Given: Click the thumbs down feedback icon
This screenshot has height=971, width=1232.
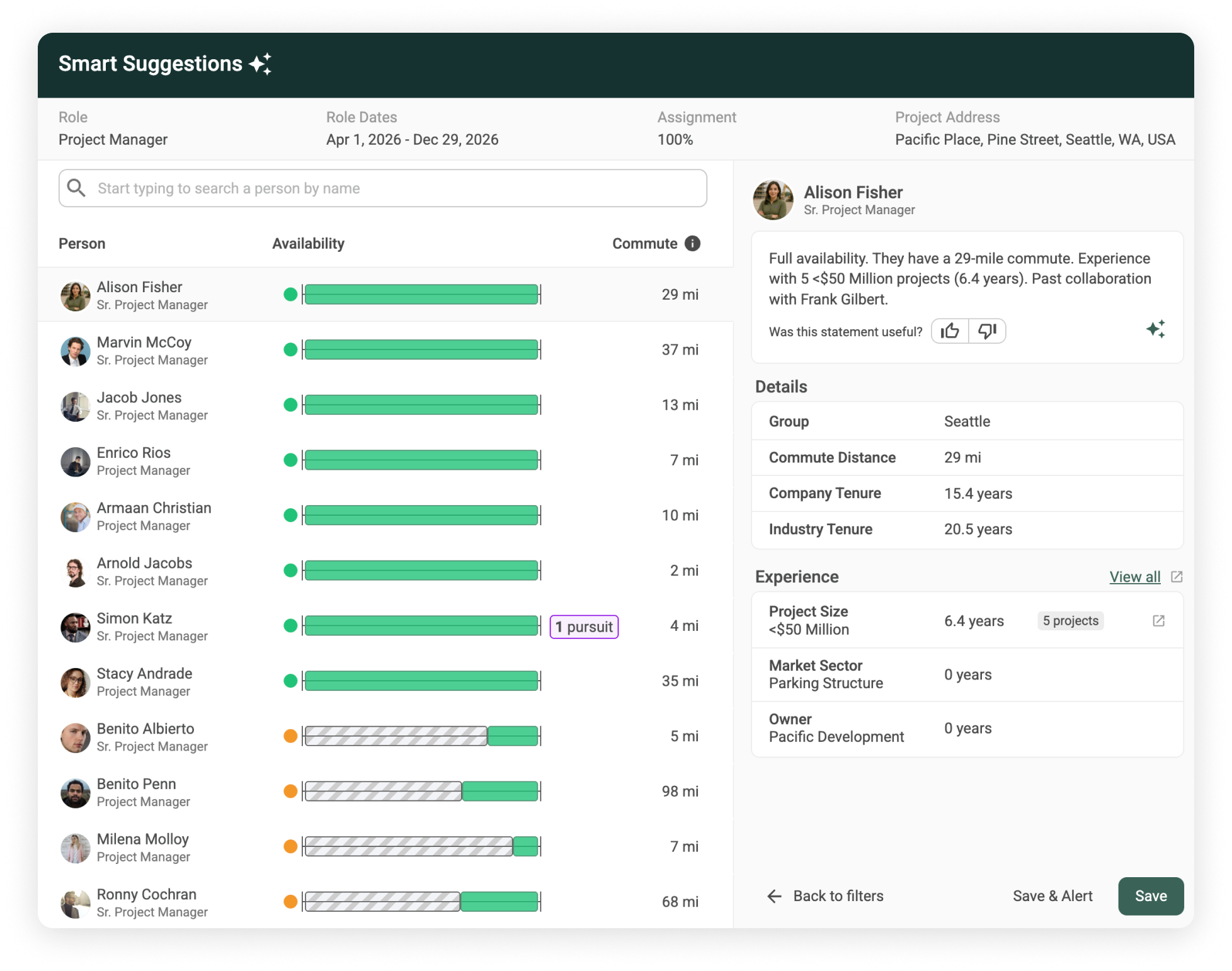Looking at the screenshot, I should (x=987, y=331).
